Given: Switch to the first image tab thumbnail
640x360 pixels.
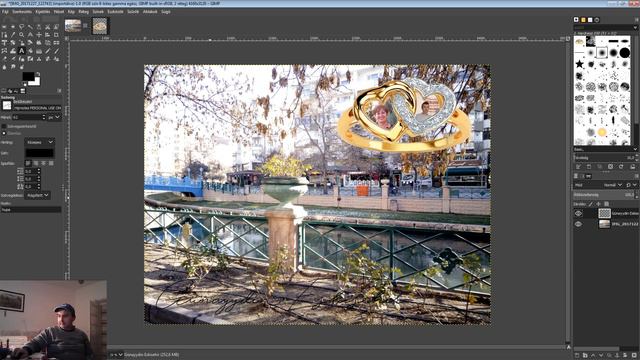Looking at the screenshot, I should click(73, 26).
